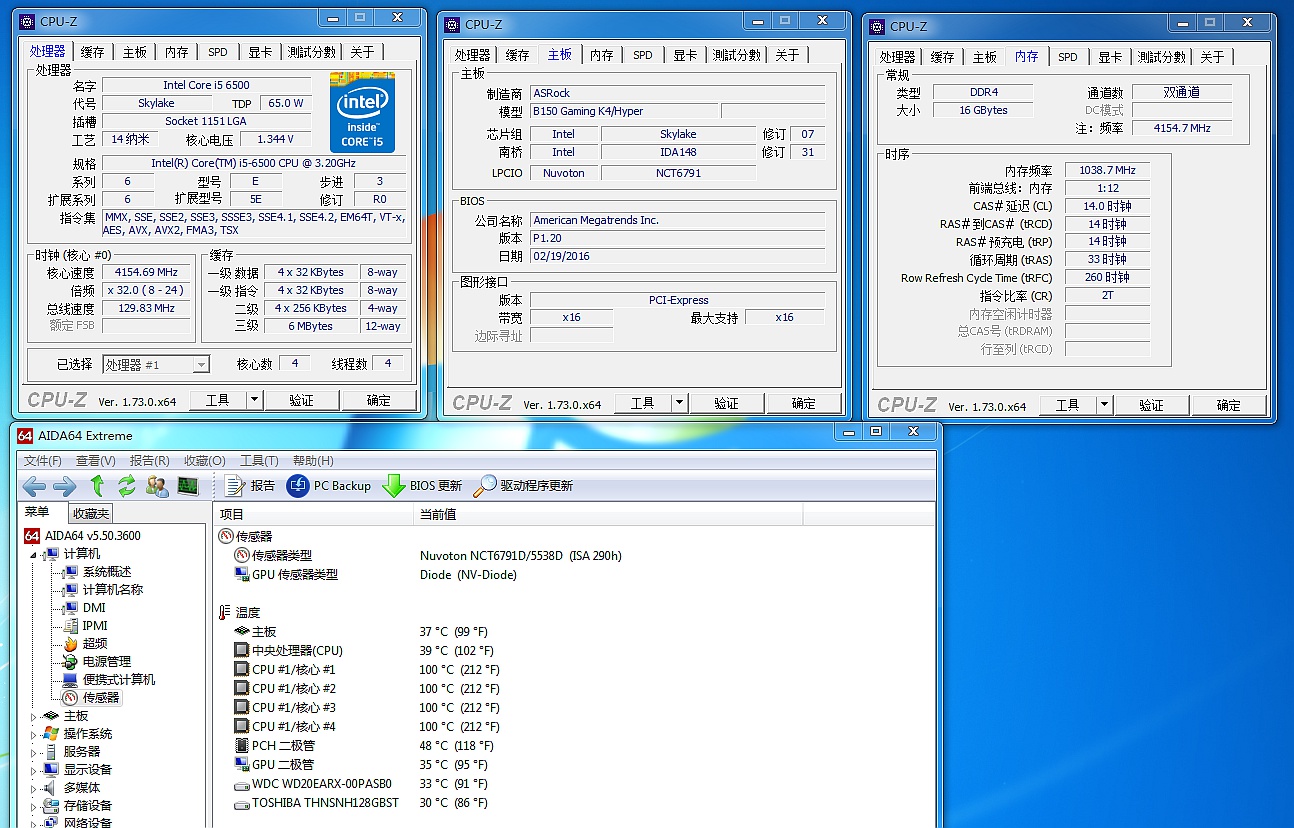Click the users icon in the AIDA64 toolbar

click(157, 487)
